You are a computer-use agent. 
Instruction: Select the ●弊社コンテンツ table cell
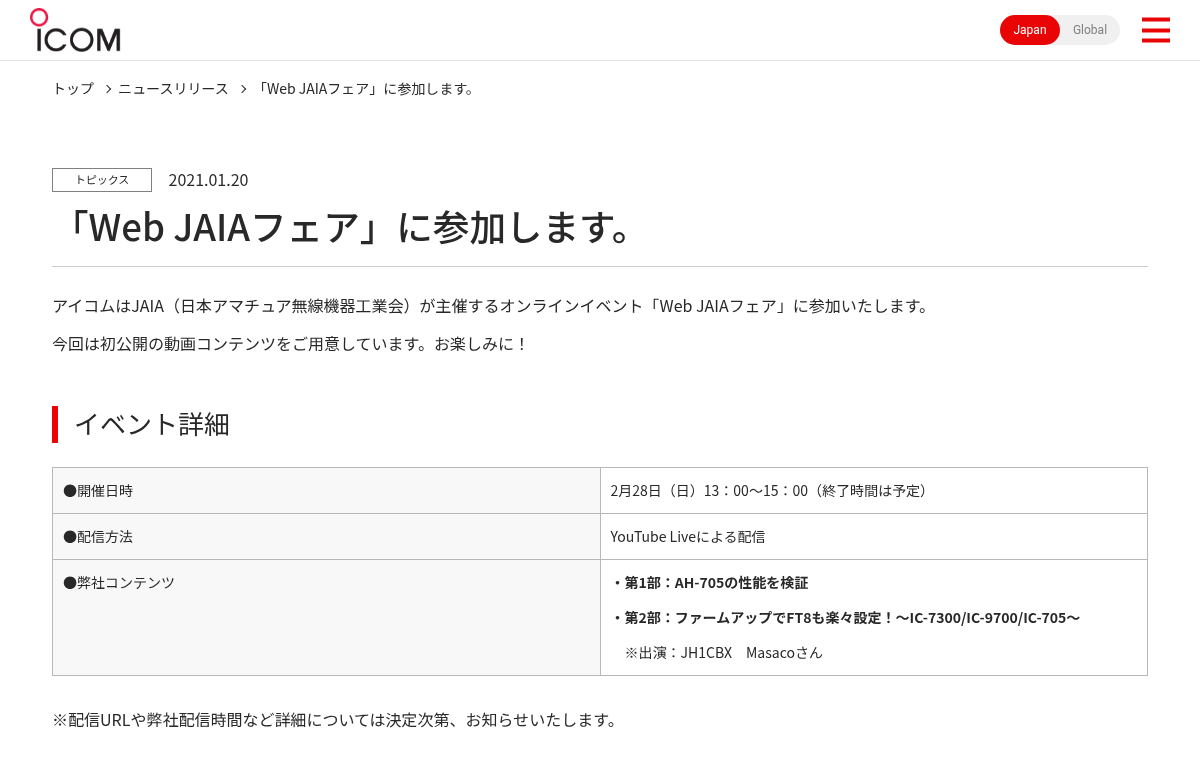[x=326, y=617]
